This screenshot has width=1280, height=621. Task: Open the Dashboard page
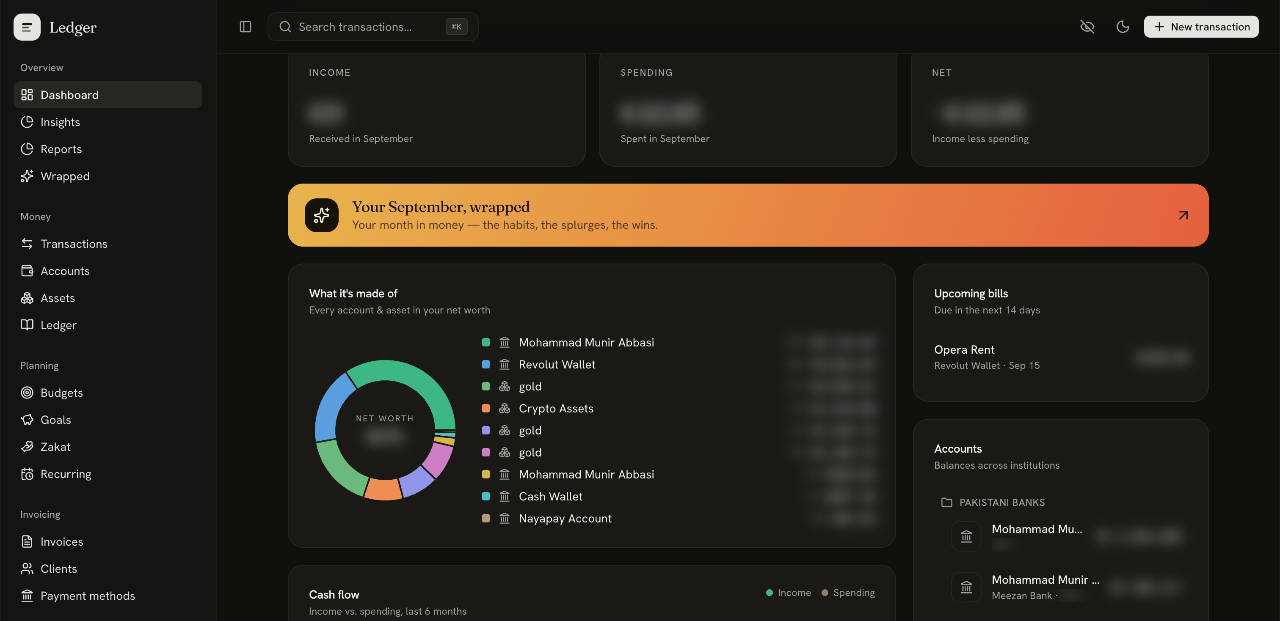(108, 95)
